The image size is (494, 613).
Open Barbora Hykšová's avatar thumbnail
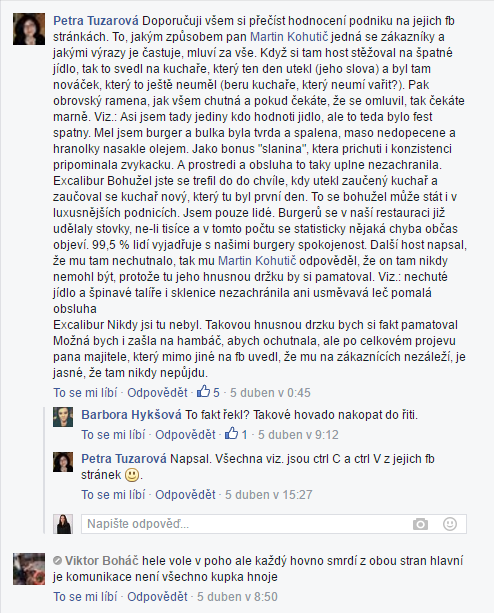(63, 417)
